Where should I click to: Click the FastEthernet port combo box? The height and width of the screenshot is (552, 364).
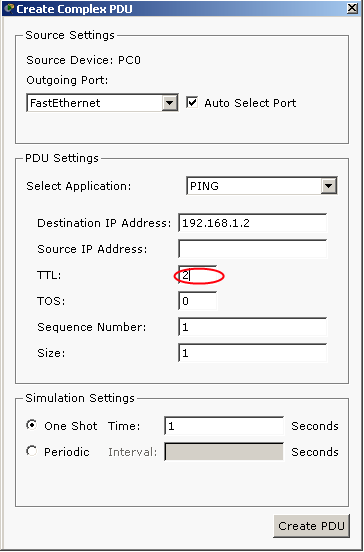[102, 103]
